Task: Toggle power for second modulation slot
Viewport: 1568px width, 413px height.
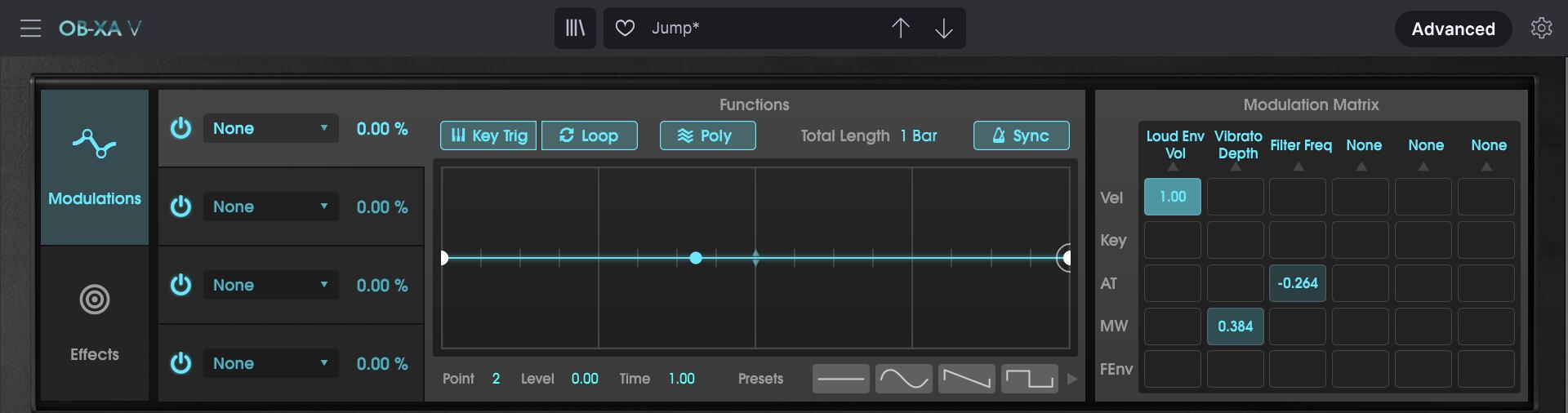Action: [x=180, y=206]
